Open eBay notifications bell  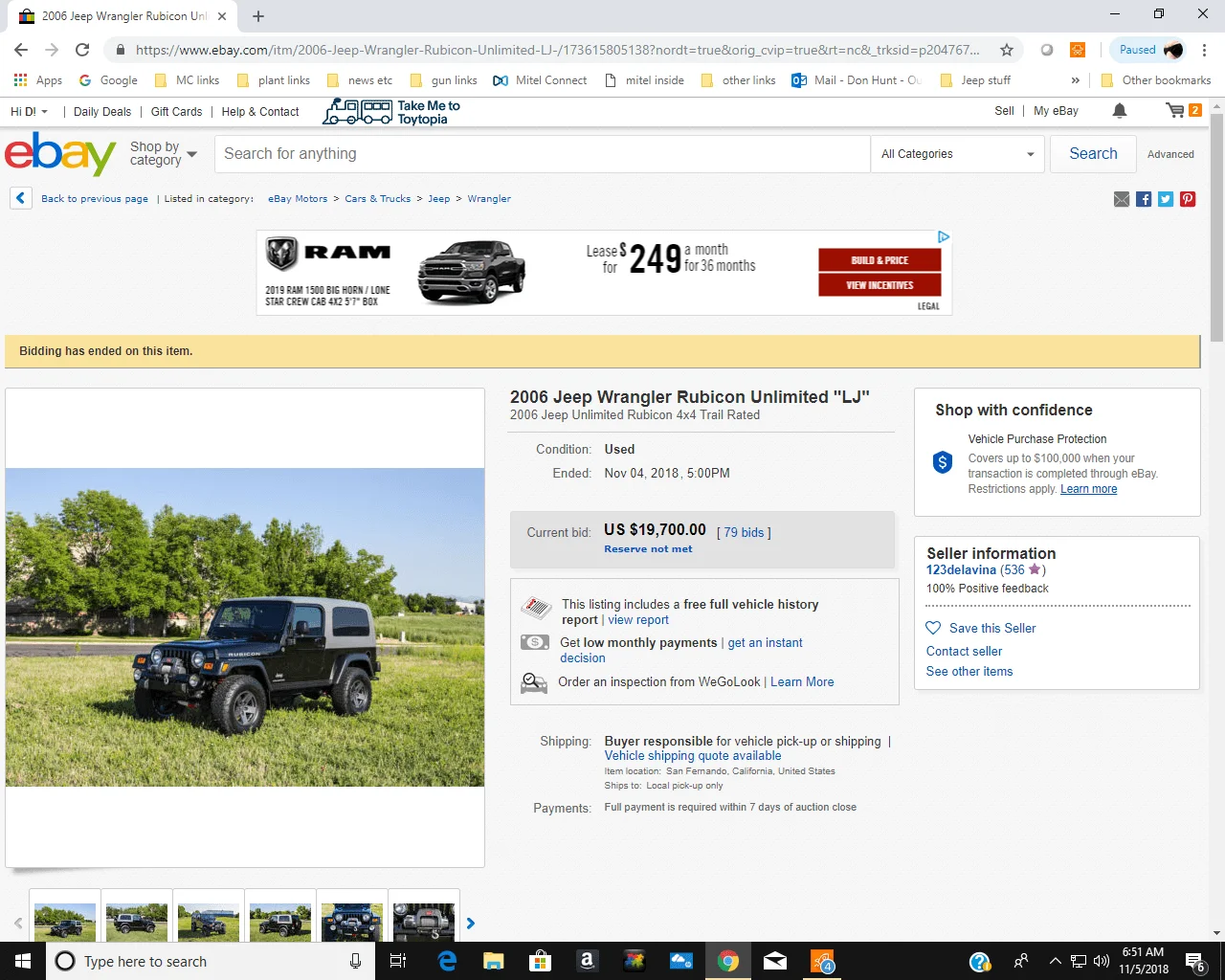click(x=1119, y=111)
